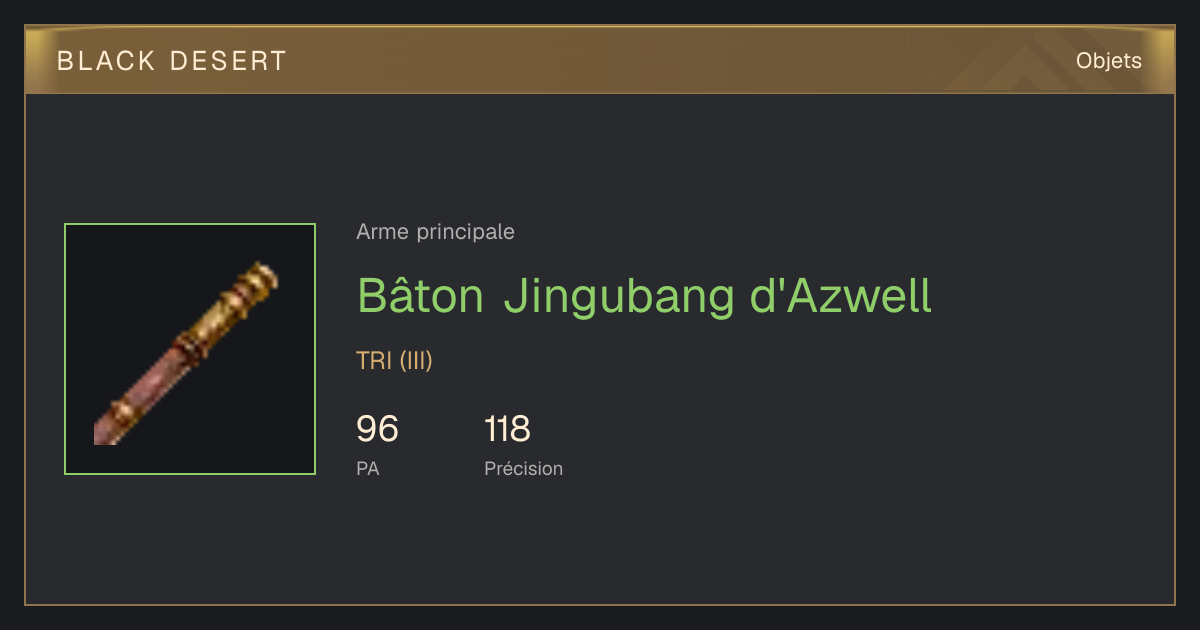Viewport: 1200px width, 630px height.
Task: Select the PA value 96
Action: pos(377,429)
